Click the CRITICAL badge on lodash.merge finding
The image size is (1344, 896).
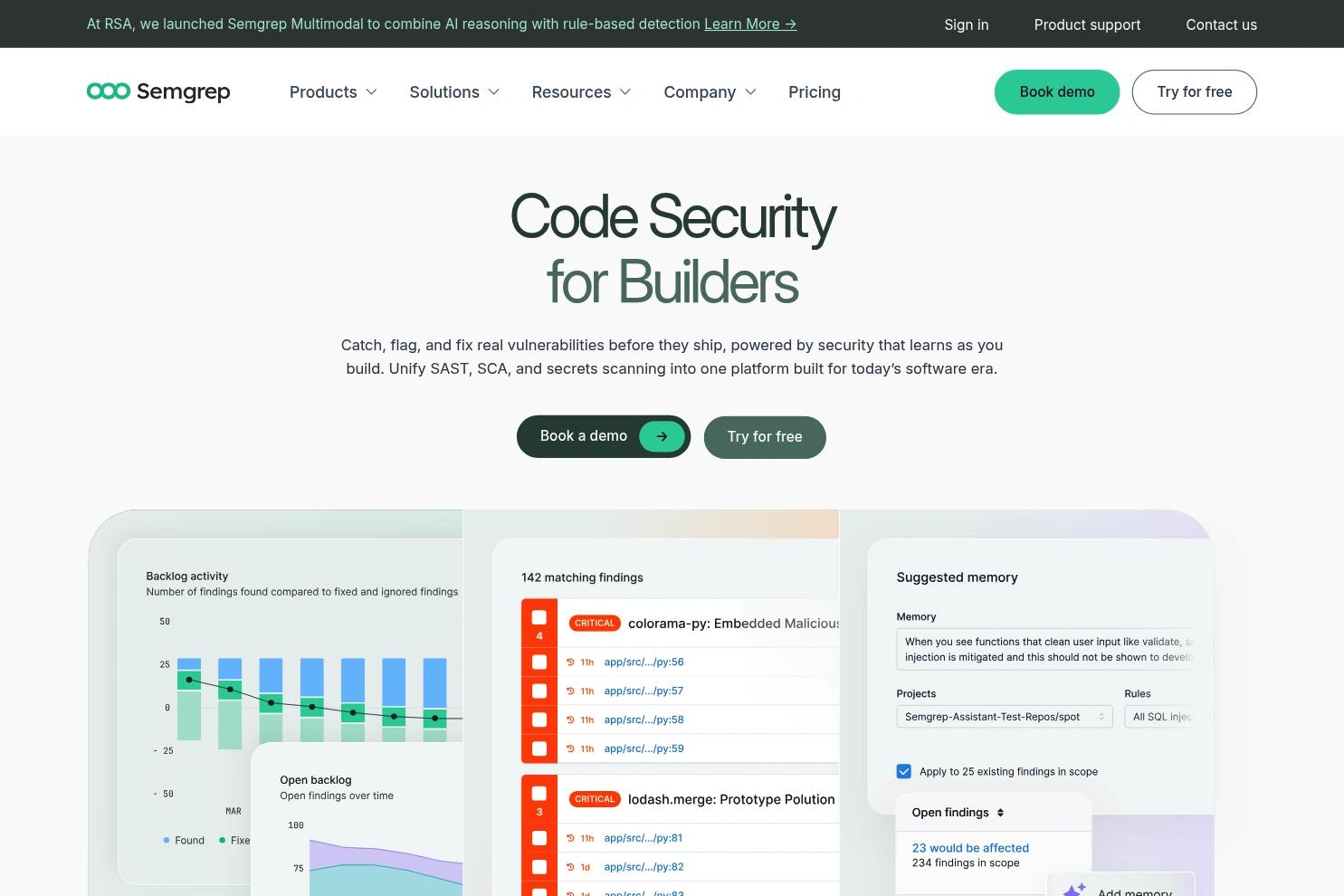595,799
